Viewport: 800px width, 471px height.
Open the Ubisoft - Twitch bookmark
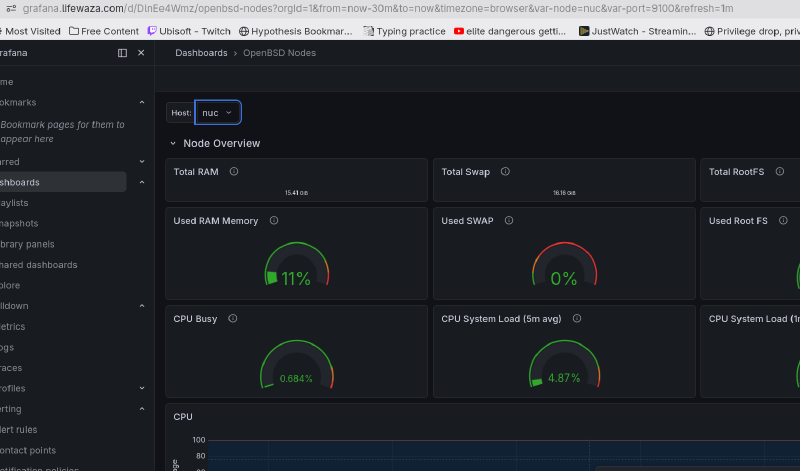(189, 31)
